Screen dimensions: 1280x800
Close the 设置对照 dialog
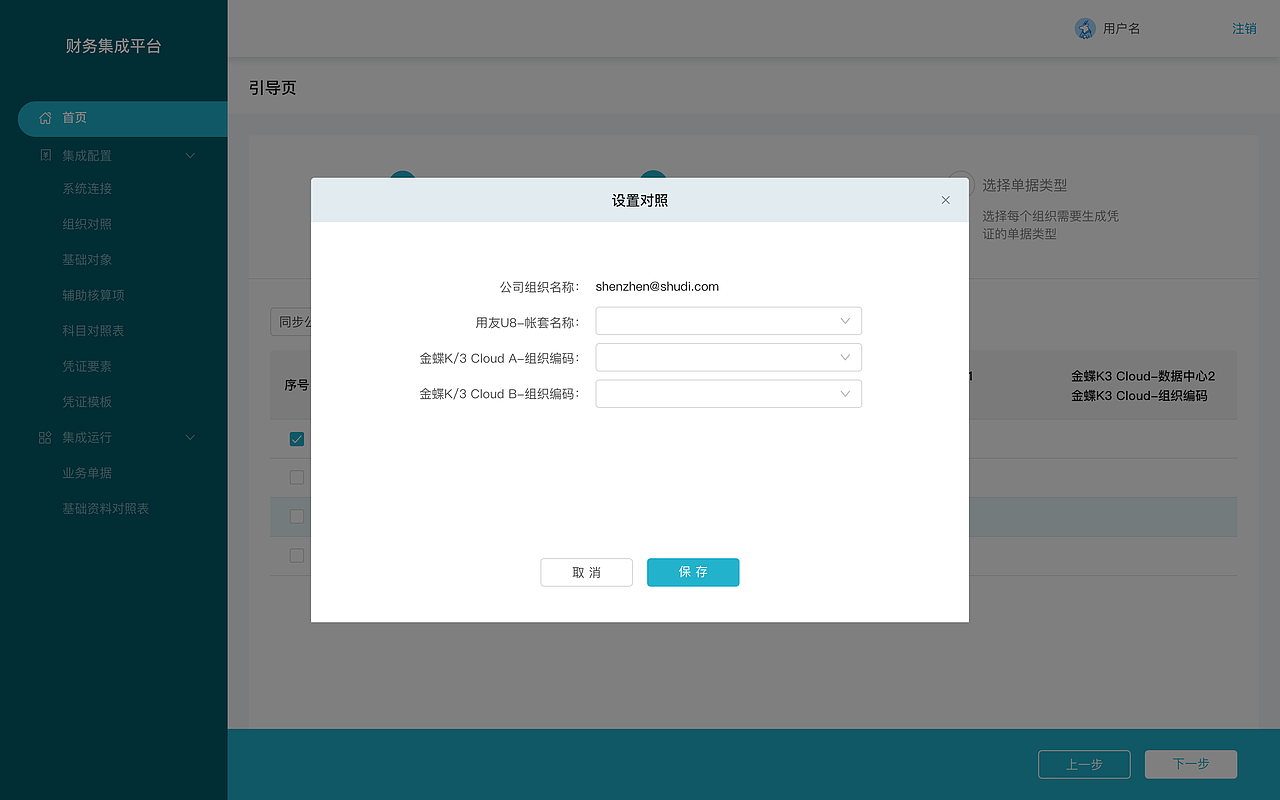pyautogui.click(x=946, y=200)
